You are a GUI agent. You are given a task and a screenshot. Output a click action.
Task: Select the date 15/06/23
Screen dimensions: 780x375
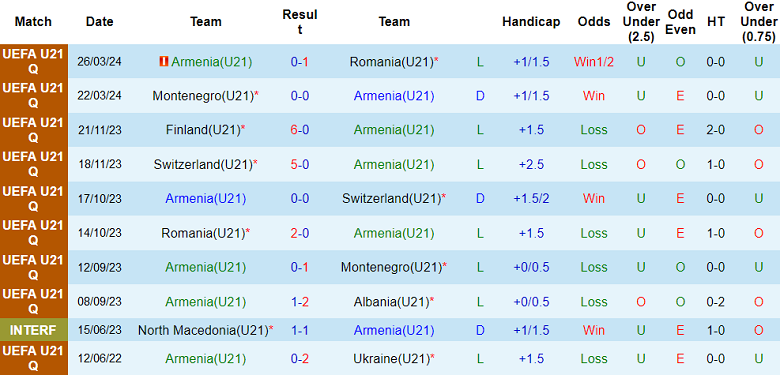tap(99, 330)
